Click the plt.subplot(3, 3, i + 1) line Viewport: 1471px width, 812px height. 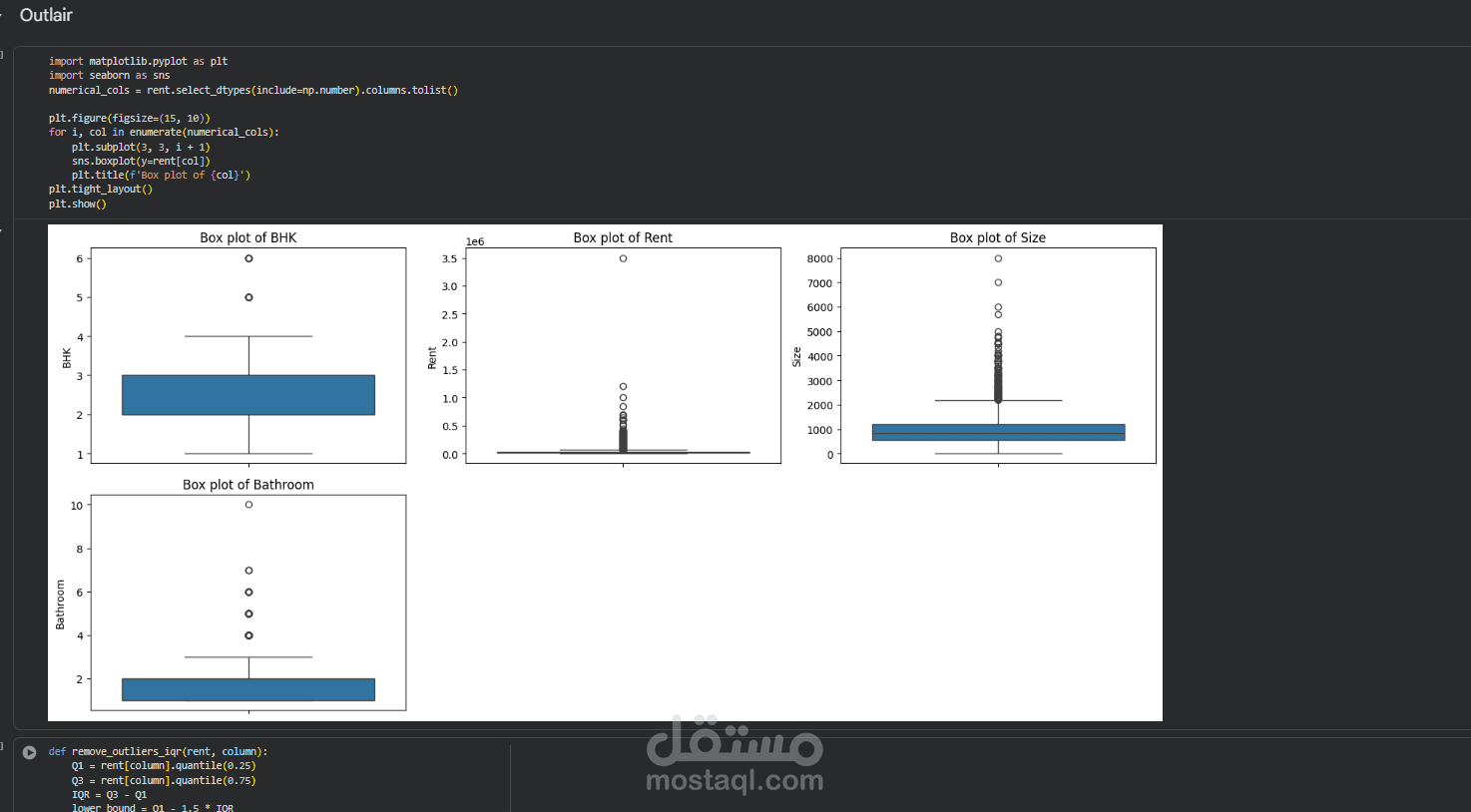coord(141,147)
